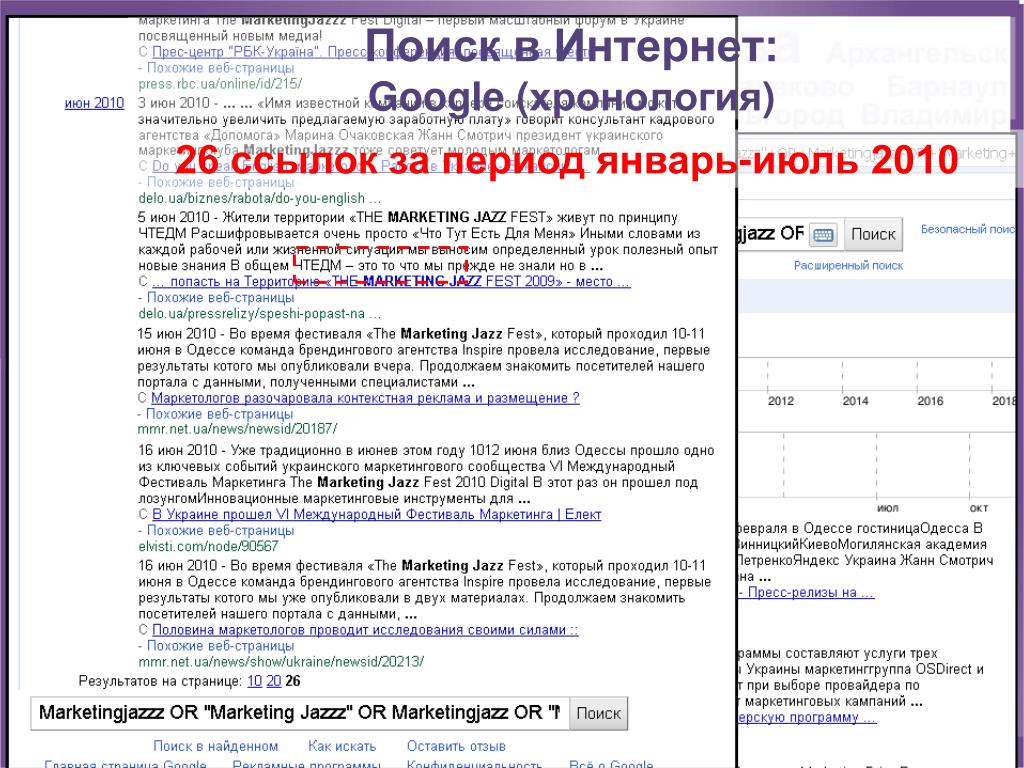
Task: Click the delo.ua/biznes/rabota/do-you-english URL text
Action: click(x=259, y=199)
